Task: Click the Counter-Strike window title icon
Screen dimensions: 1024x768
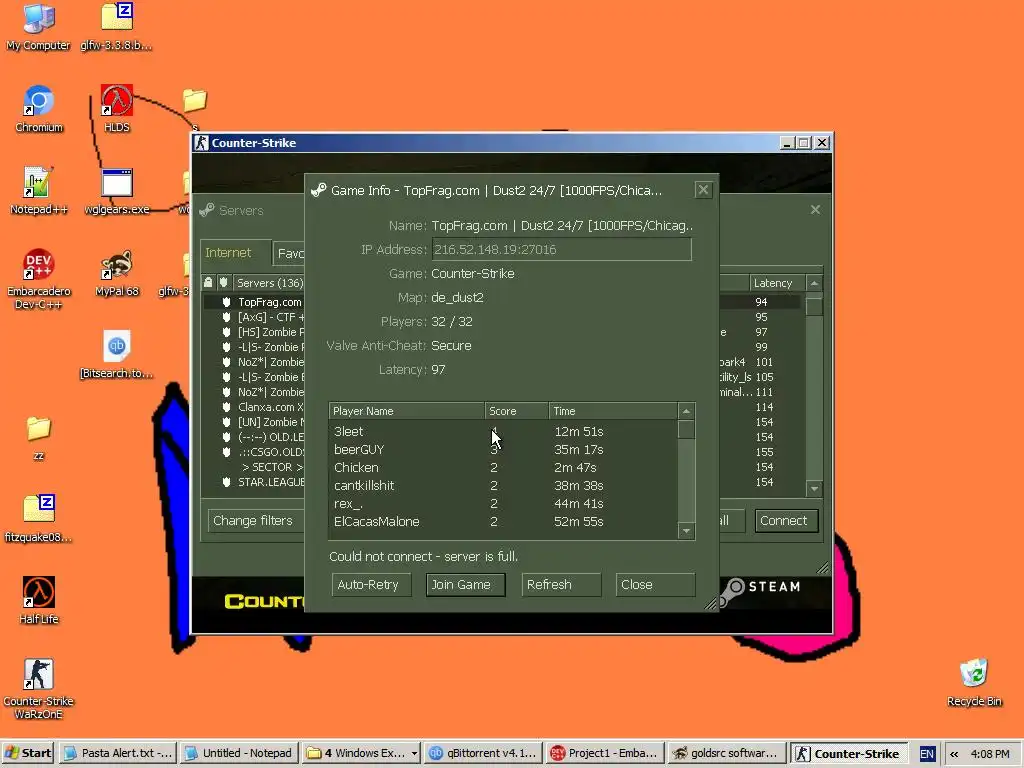Action: click(x=202, y=142)
